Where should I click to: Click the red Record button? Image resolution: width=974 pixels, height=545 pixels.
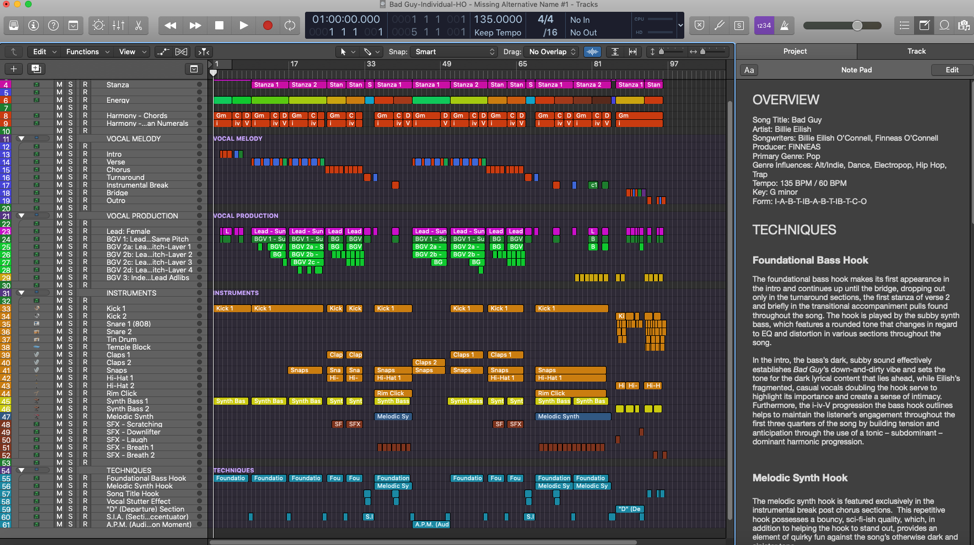(268, 25)
